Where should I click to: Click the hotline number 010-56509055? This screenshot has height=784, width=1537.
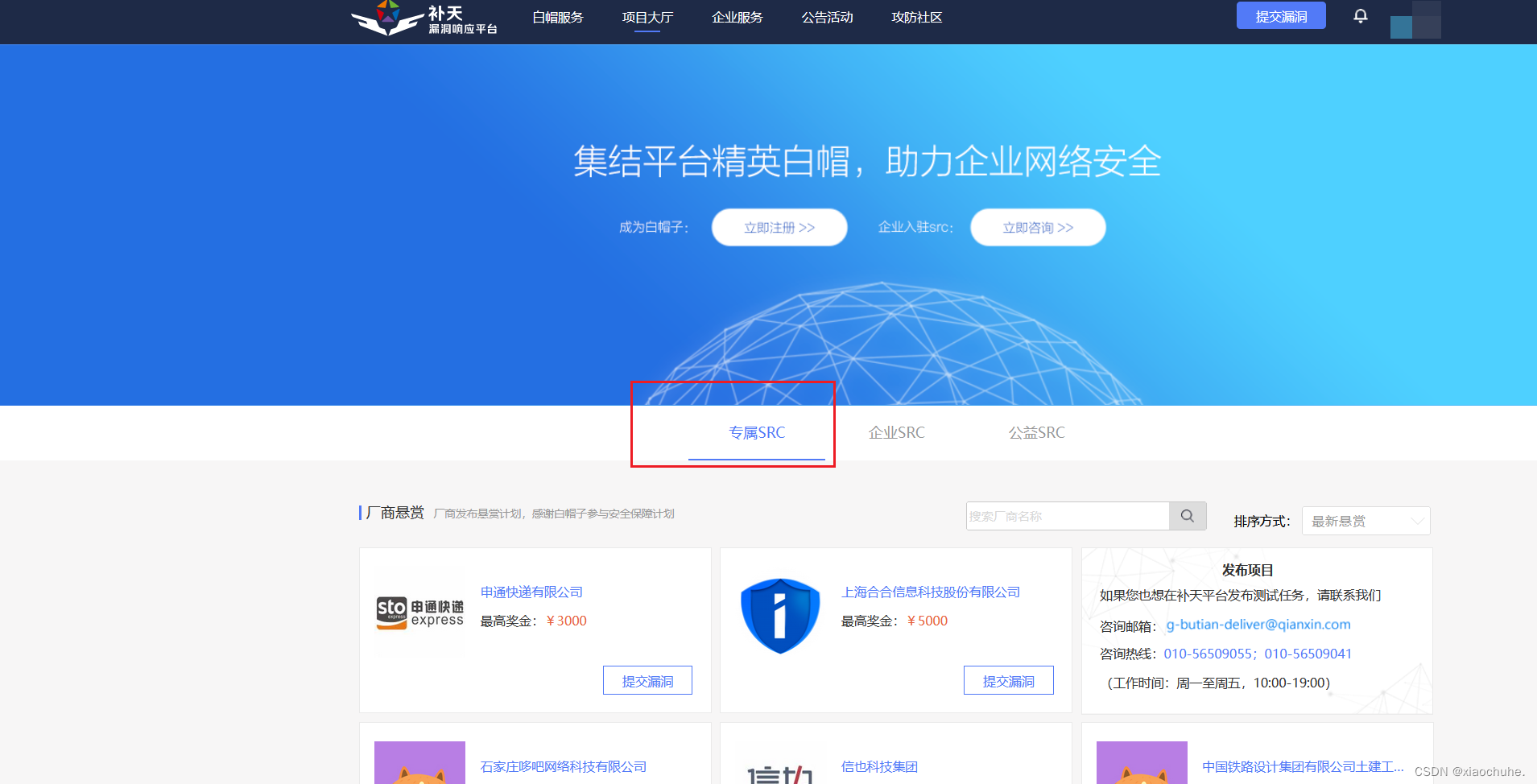click(x=1208, y=654)
